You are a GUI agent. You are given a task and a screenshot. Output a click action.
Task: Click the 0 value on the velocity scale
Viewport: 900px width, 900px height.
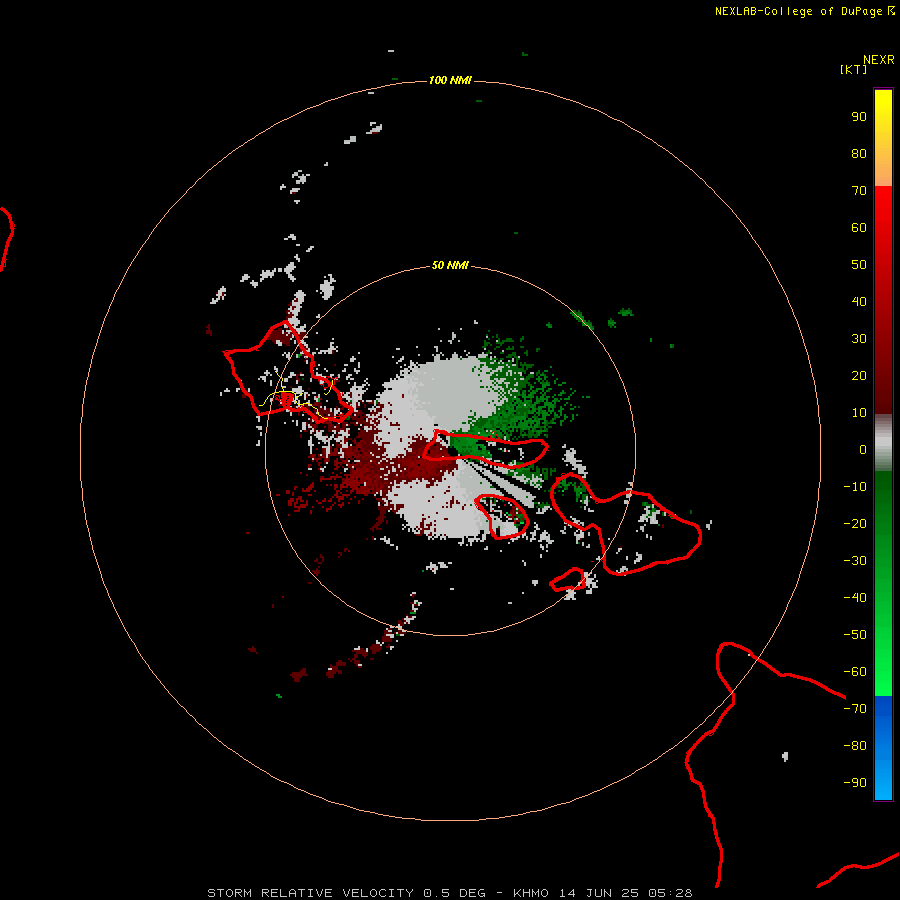click(x=863, y=450)
